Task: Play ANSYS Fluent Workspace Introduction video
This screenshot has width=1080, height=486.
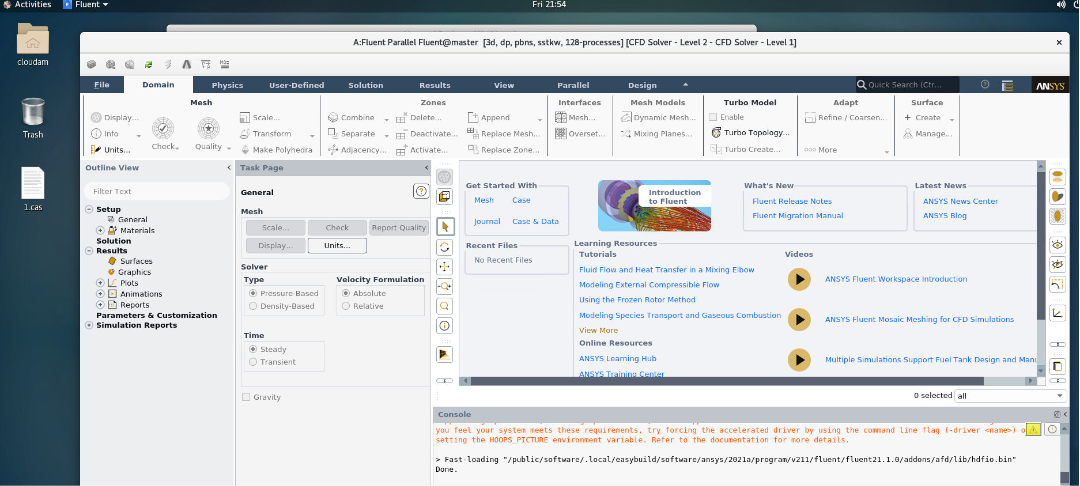Action: tap(799, 279)
